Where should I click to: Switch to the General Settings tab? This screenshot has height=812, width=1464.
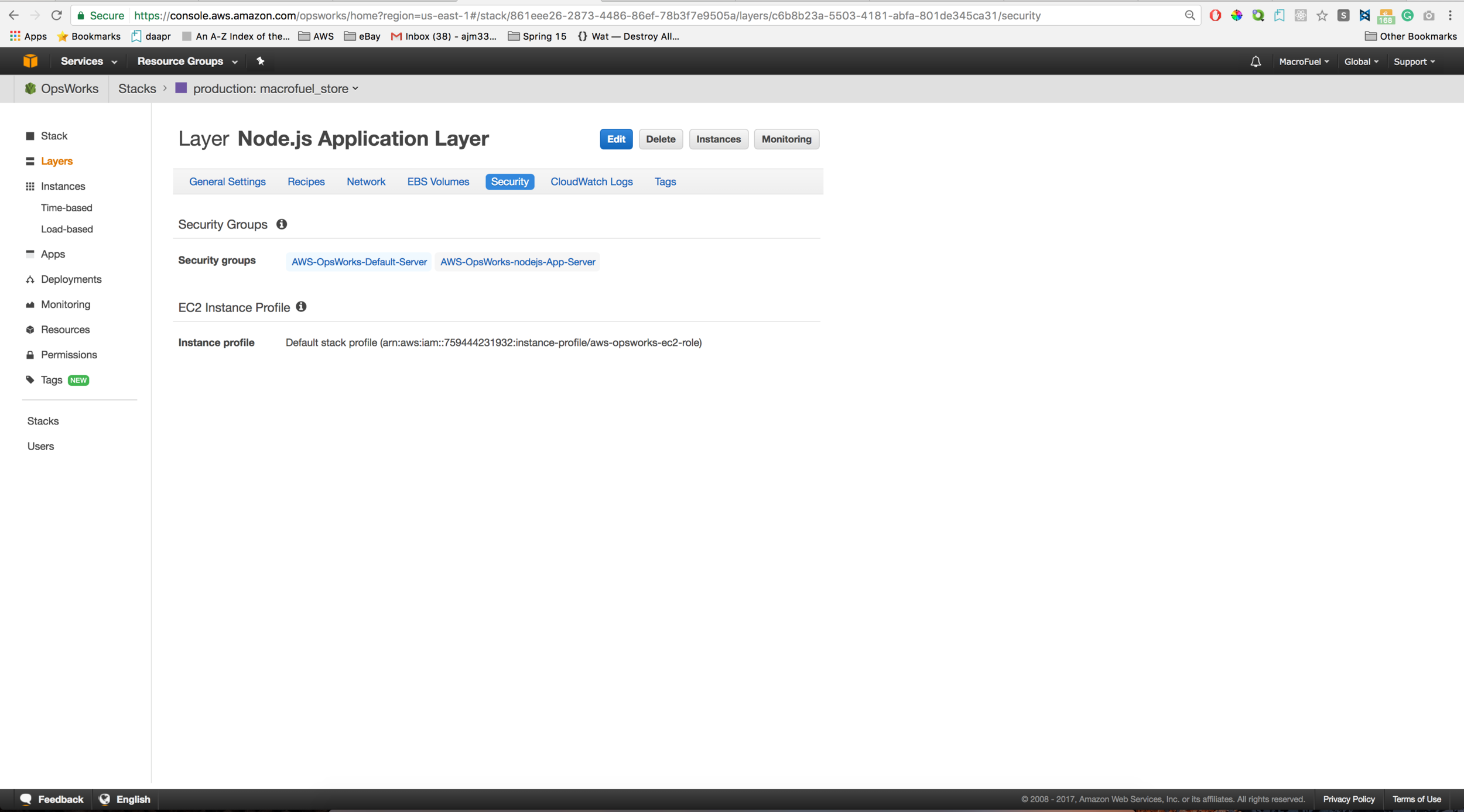click(227, 181)
